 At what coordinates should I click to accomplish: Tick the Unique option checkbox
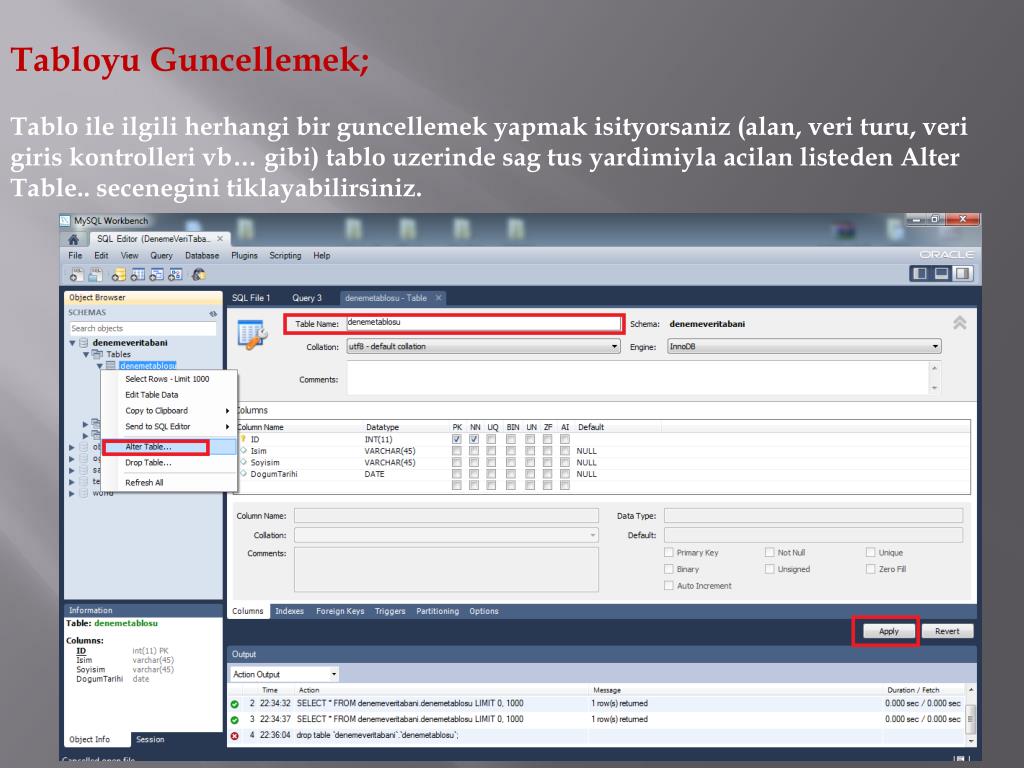(871, 552)
